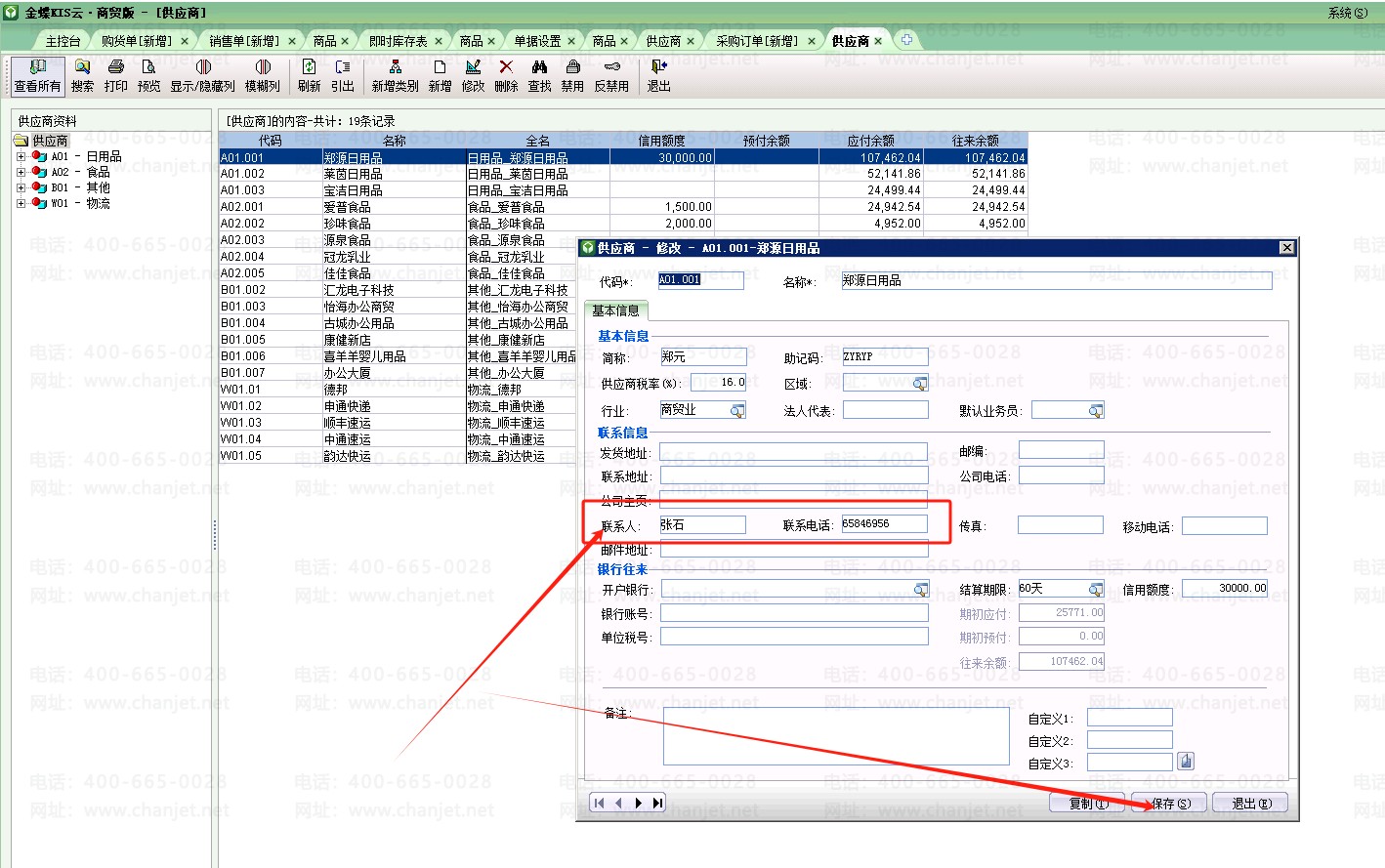Click the 联系人 input field
Viewport: 1385px width, 868px height.
pos(702,525)
